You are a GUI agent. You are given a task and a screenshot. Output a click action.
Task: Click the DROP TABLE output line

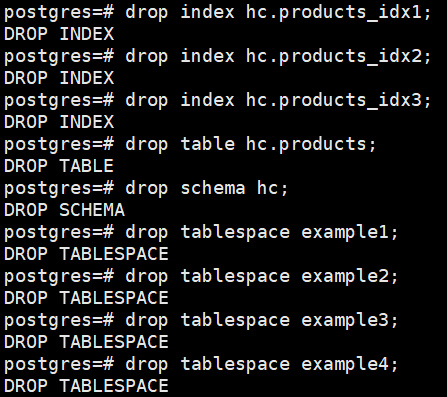(x=59, y=166)
